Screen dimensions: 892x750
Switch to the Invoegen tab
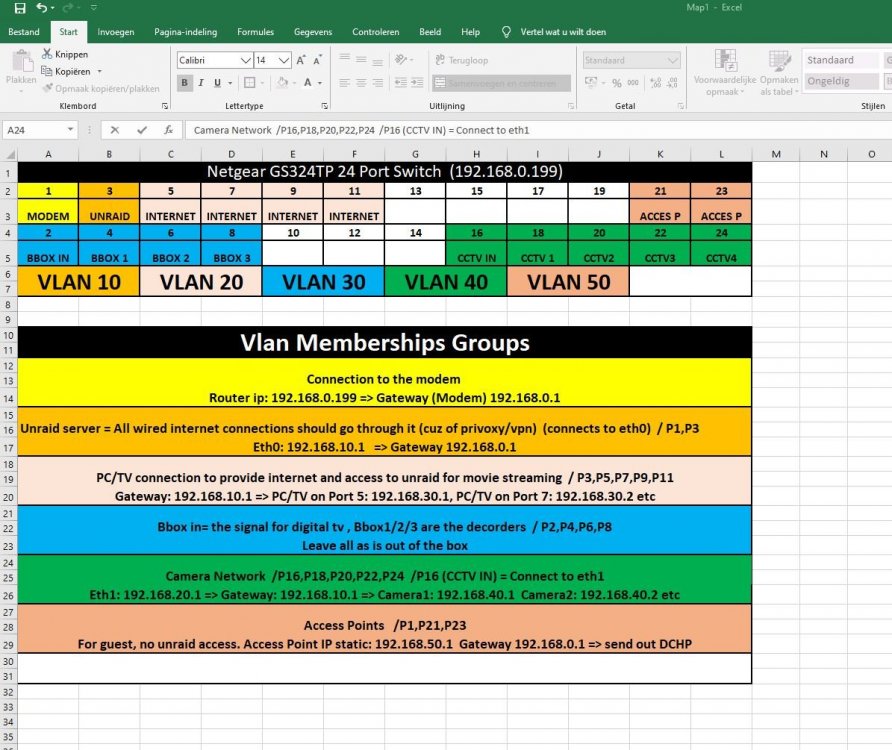[x=115, y=32]
